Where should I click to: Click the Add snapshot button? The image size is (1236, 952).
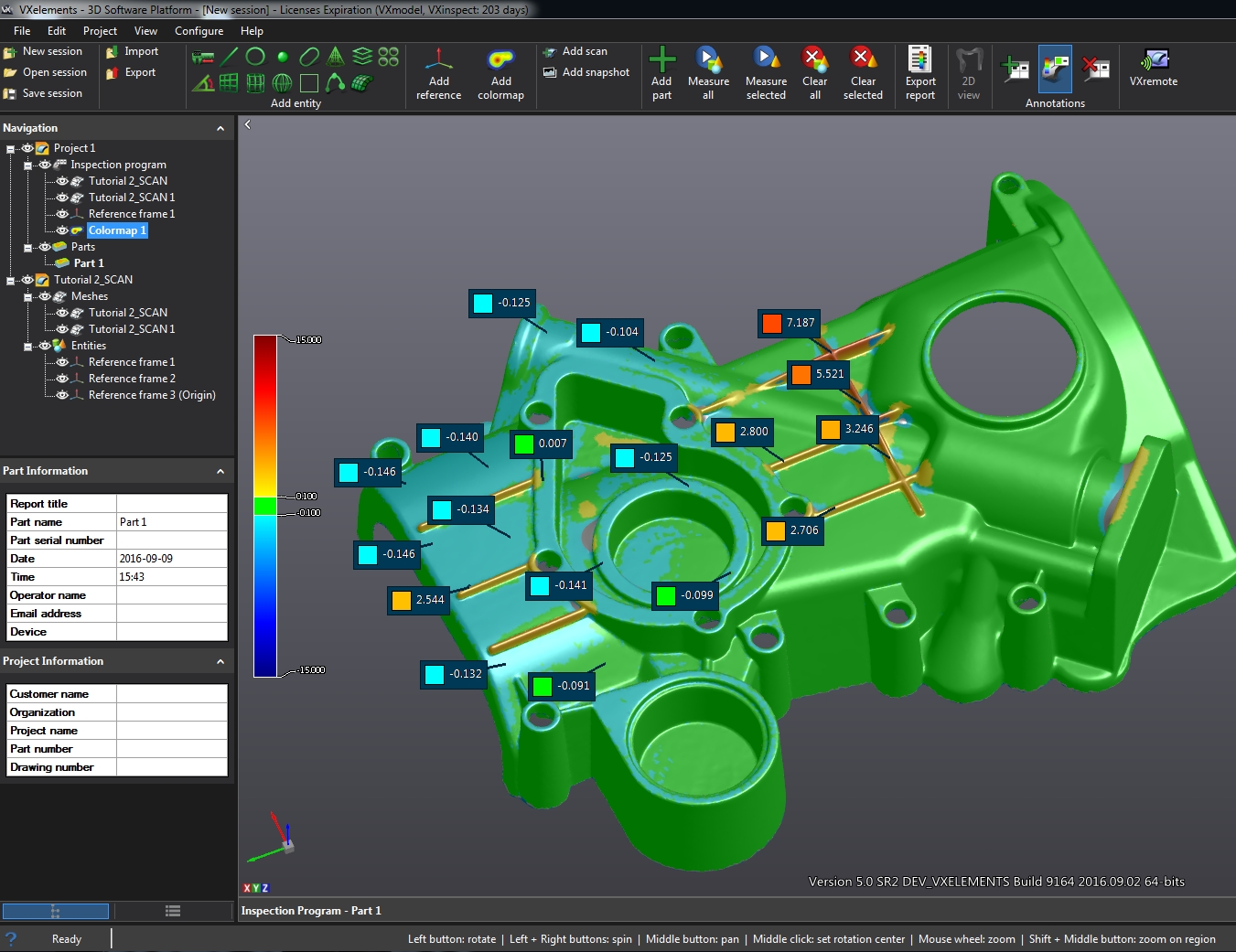(x=586, y=71)
